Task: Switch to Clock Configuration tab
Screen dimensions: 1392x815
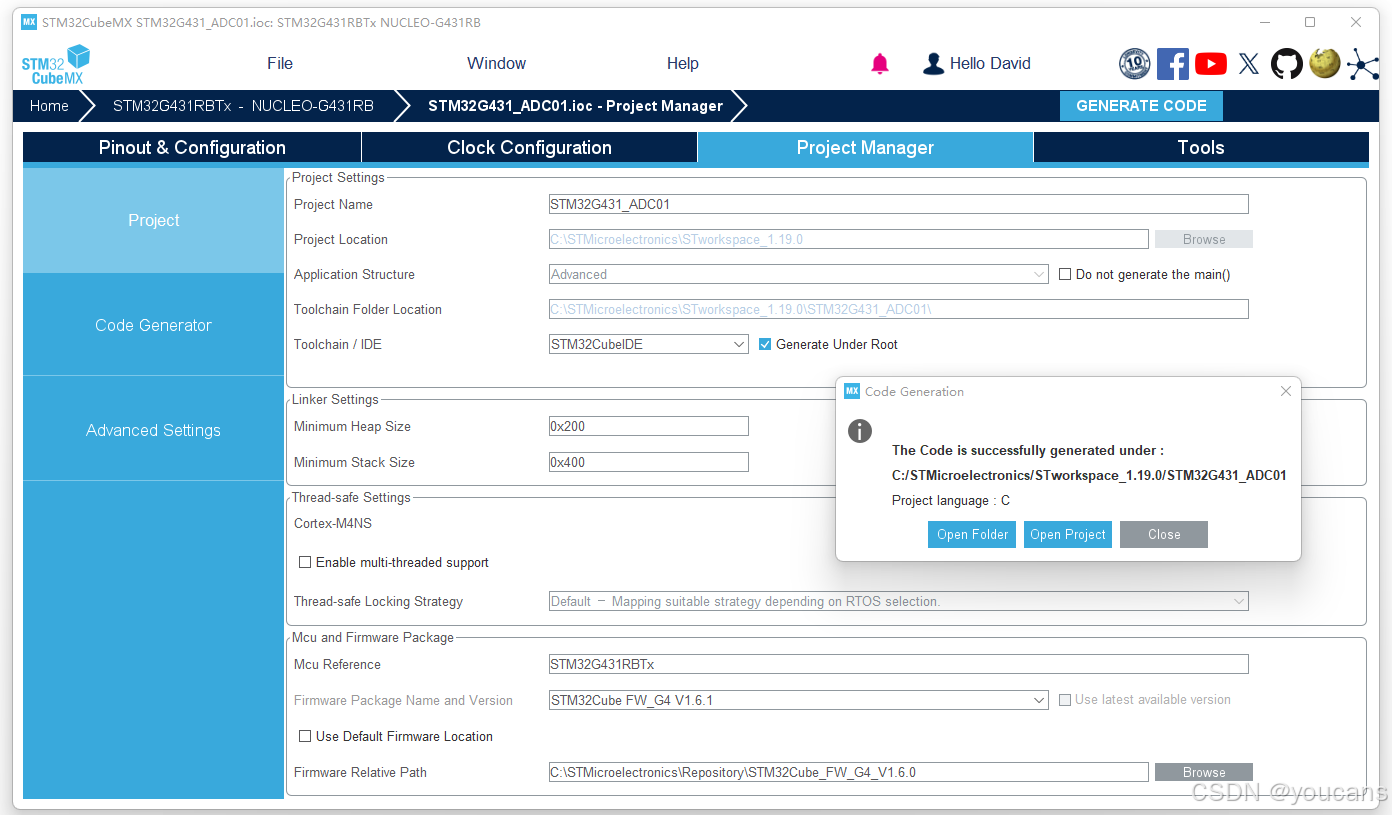Action: 529,148
